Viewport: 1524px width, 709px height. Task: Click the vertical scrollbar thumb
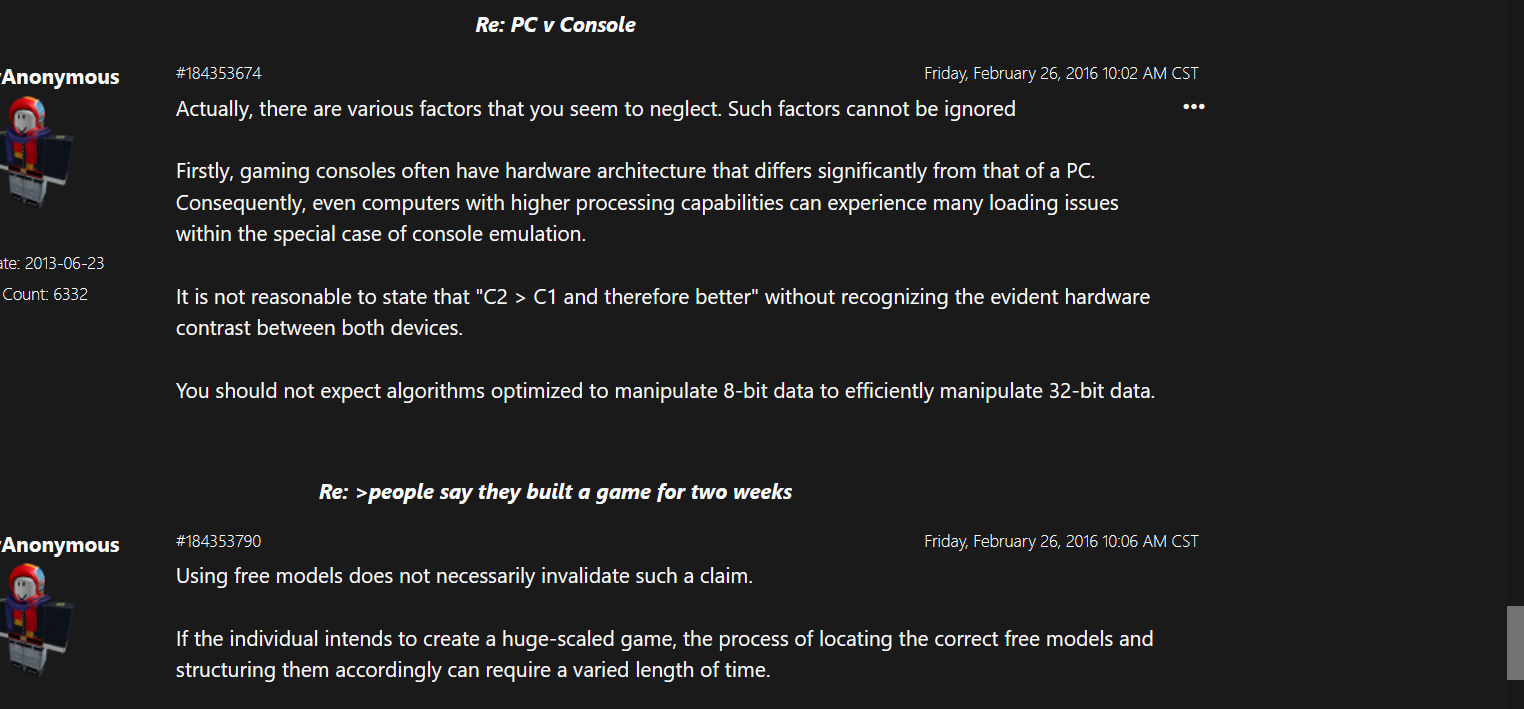tap(1514, 642)
